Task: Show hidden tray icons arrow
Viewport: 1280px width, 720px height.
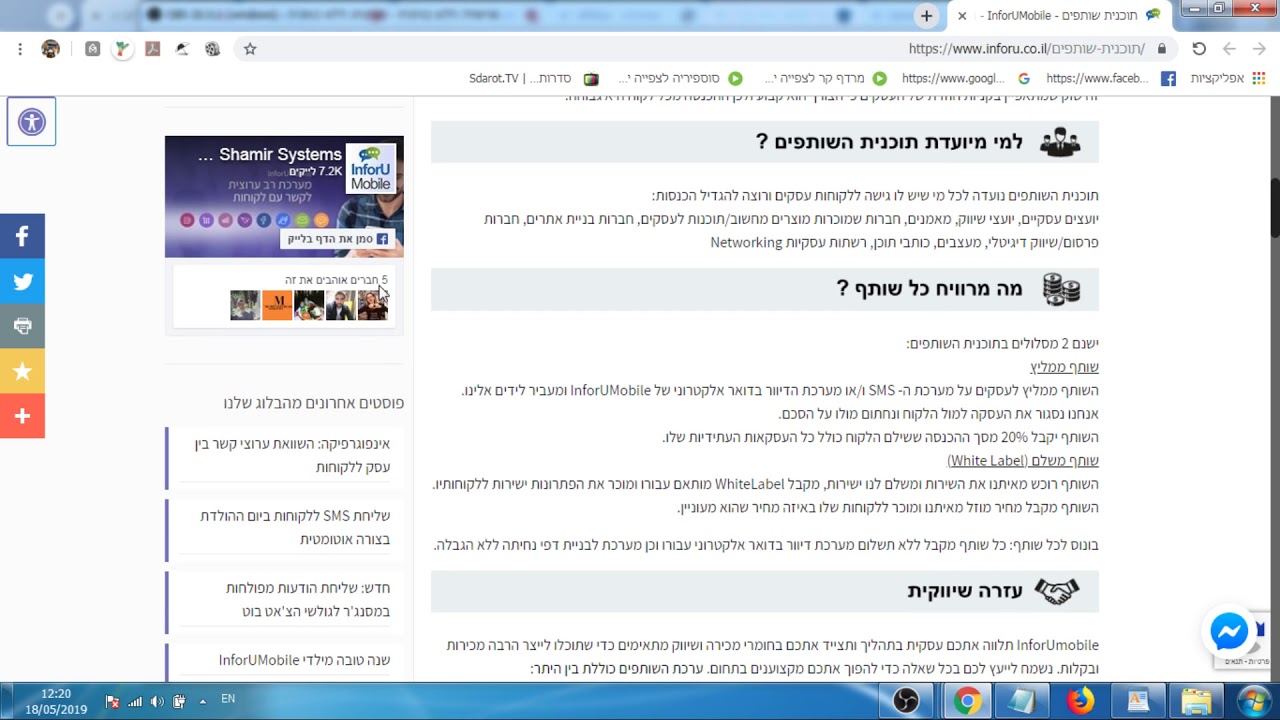Action: click(203, 700)
